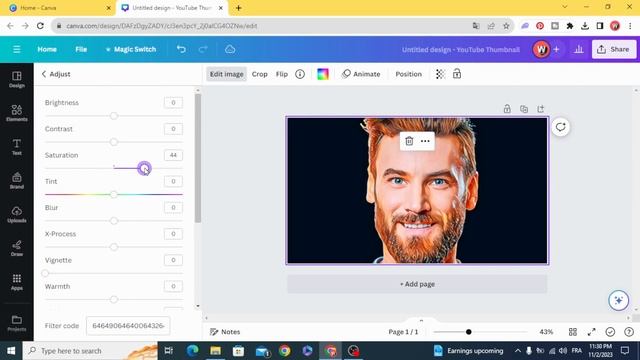Click the Saturation value field showing 44

coord(173,155)
